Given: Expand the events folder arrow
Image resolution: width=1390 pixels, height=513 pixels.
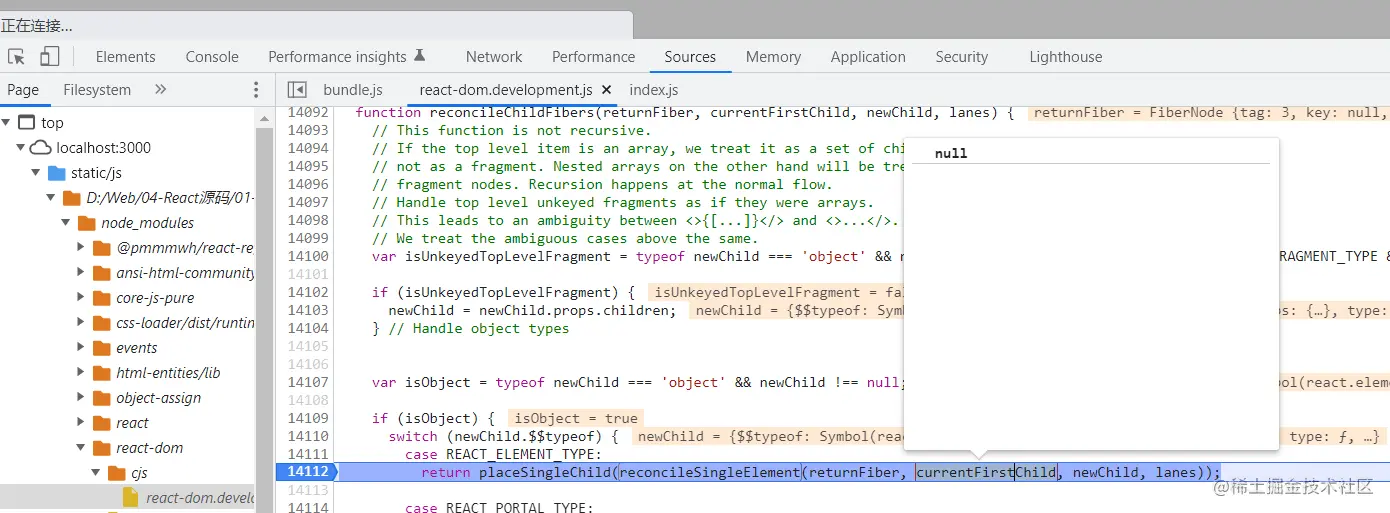Looking at the screenshot, I should coord(83,348).
